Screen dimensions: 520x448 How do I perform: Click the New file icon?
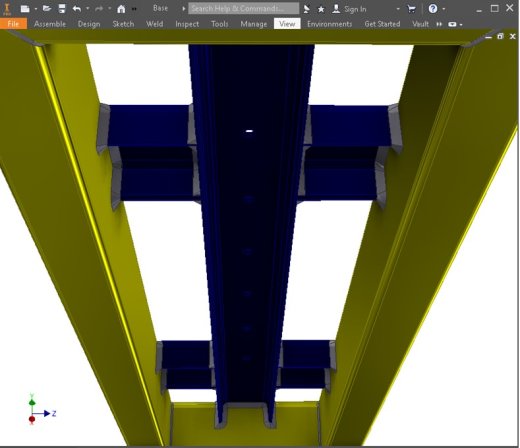(x=25, y=9)
